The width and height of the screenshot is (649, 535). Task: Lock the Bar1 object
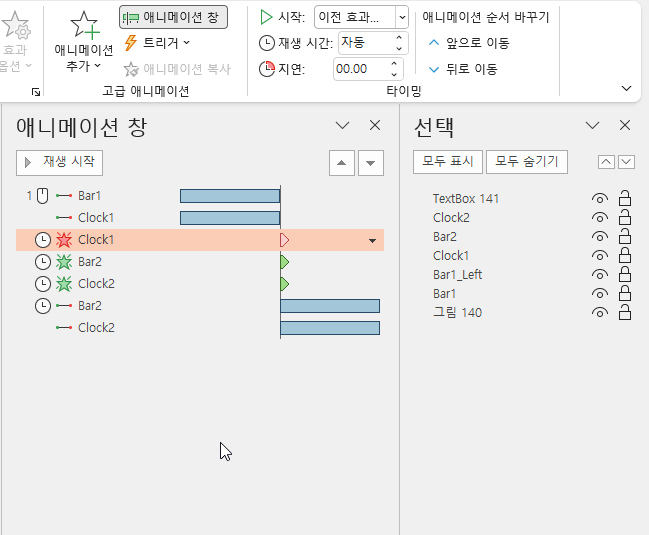point(625,293)
